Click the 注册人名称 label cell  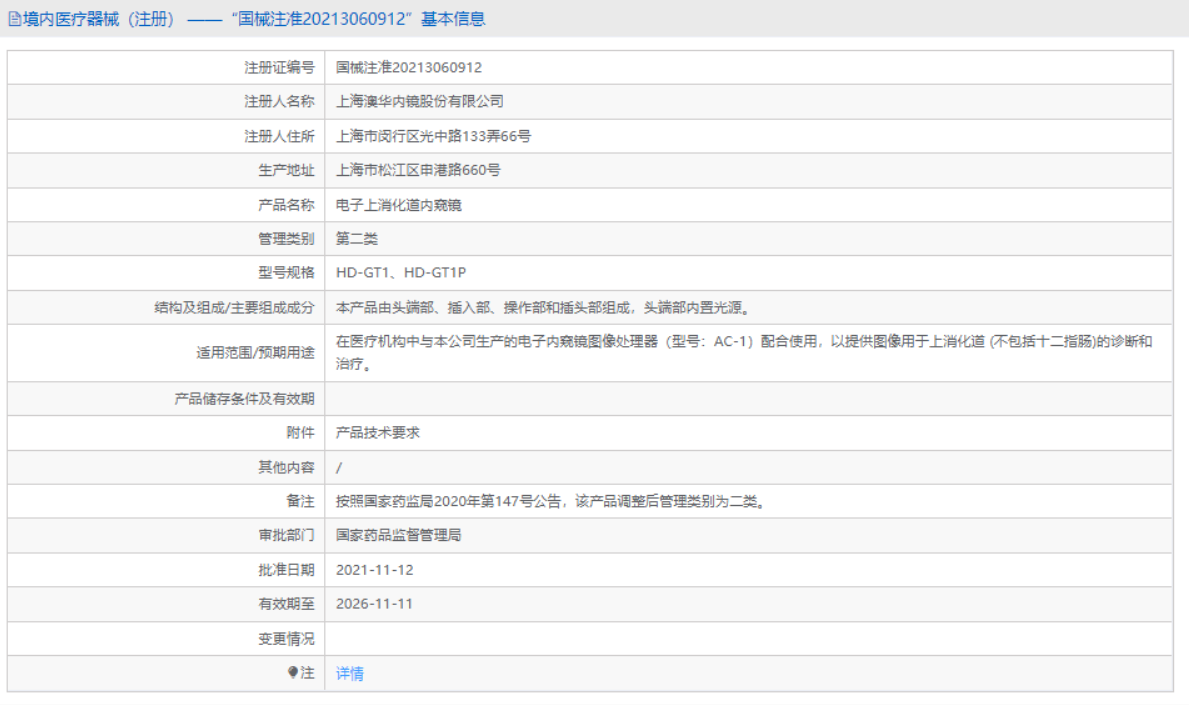[x=166, y=102]
